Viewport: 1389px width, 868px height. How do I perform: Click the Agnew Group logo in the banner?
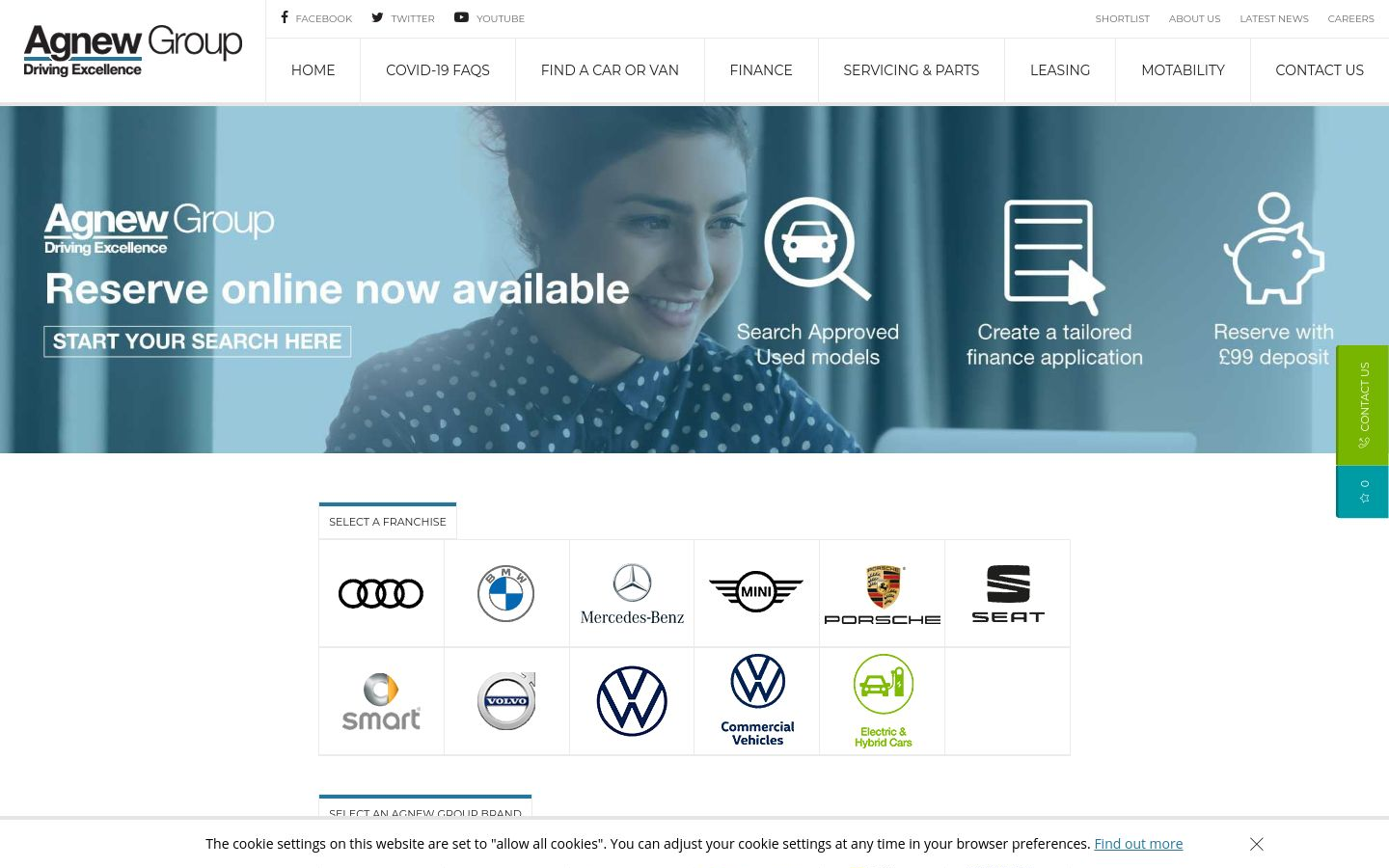pos(159,229)
